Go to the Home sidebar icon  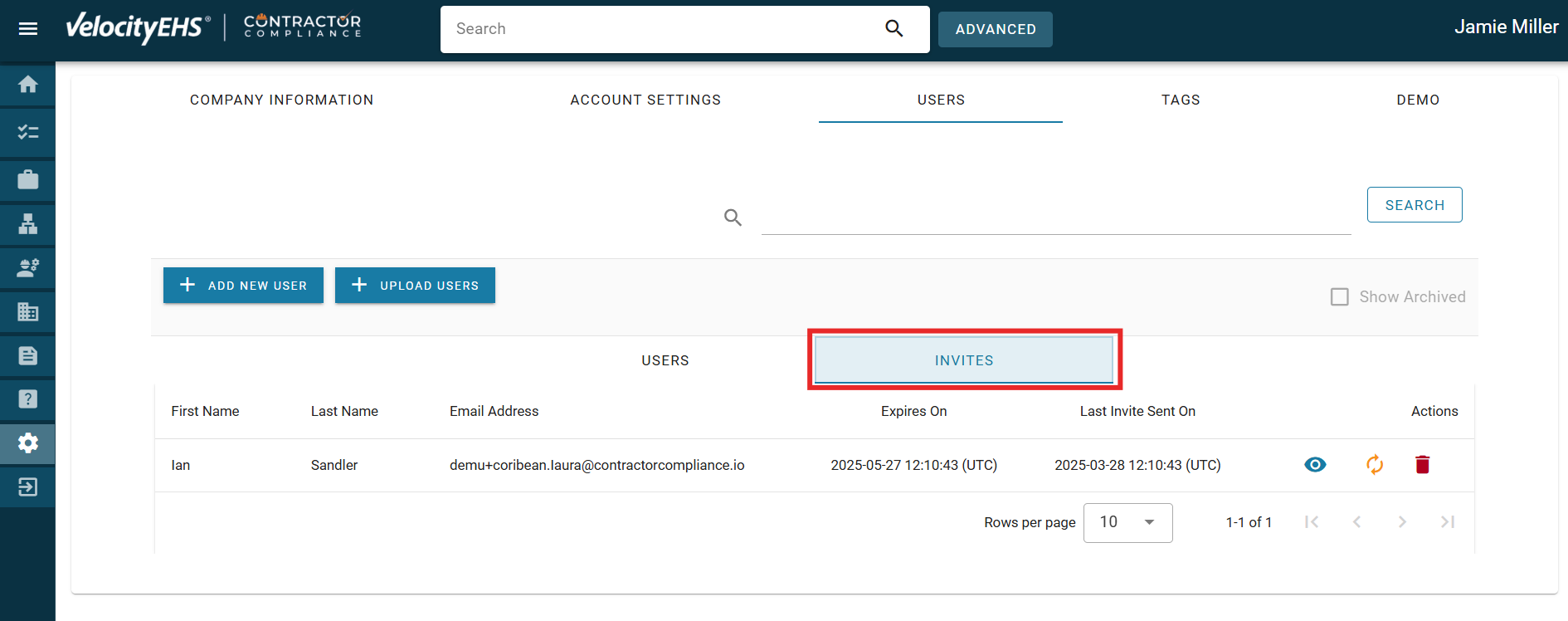28,85
